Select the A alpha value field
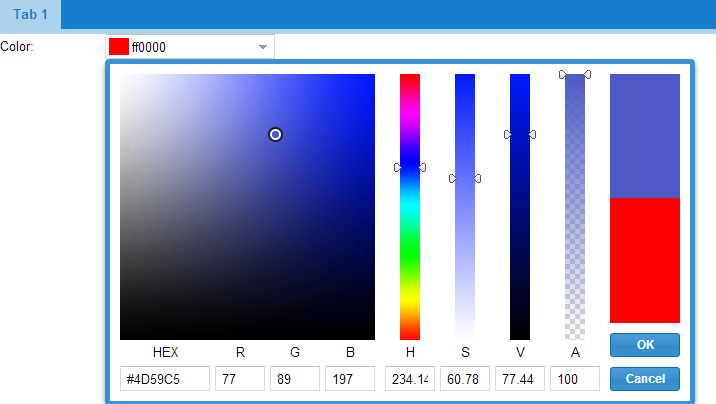The height and width of the screenshot is (404, 716). 575,379
